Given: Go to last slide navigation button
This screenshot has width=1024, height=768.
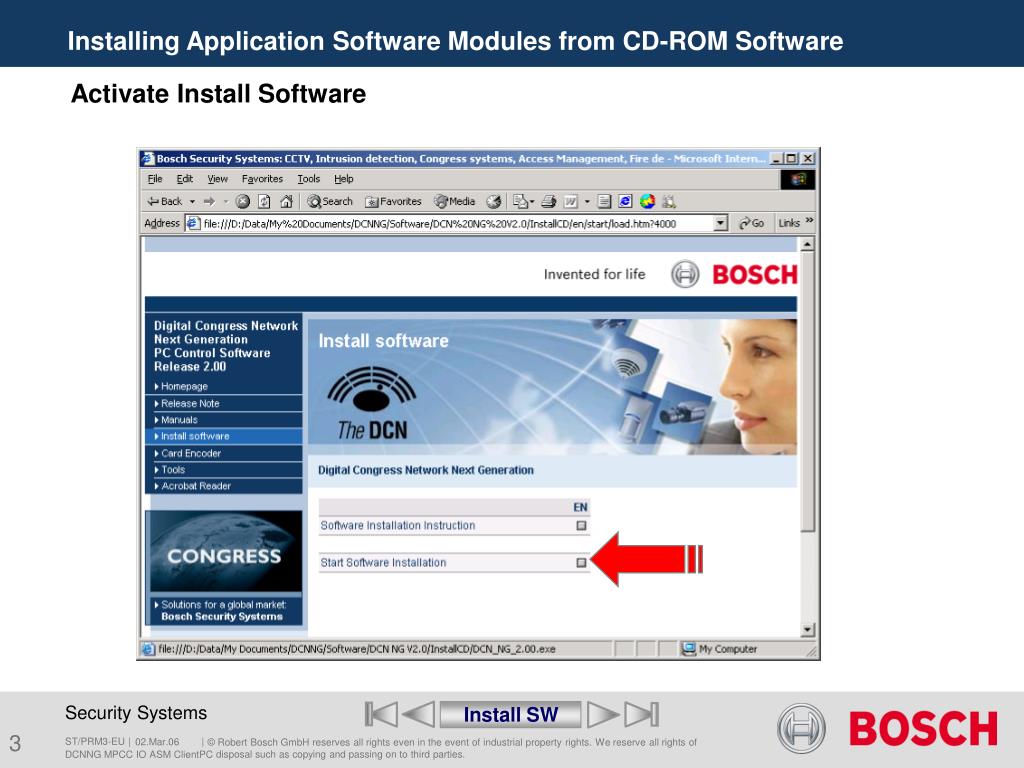Looking at the screenshot, I should tap(642, 714).
